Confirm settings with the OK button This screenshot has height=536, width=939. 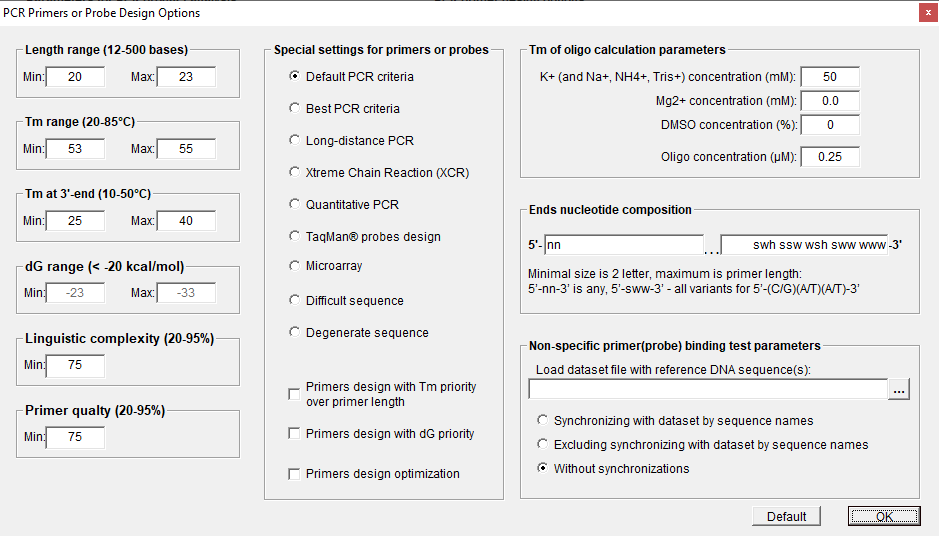tap(884, 516)
